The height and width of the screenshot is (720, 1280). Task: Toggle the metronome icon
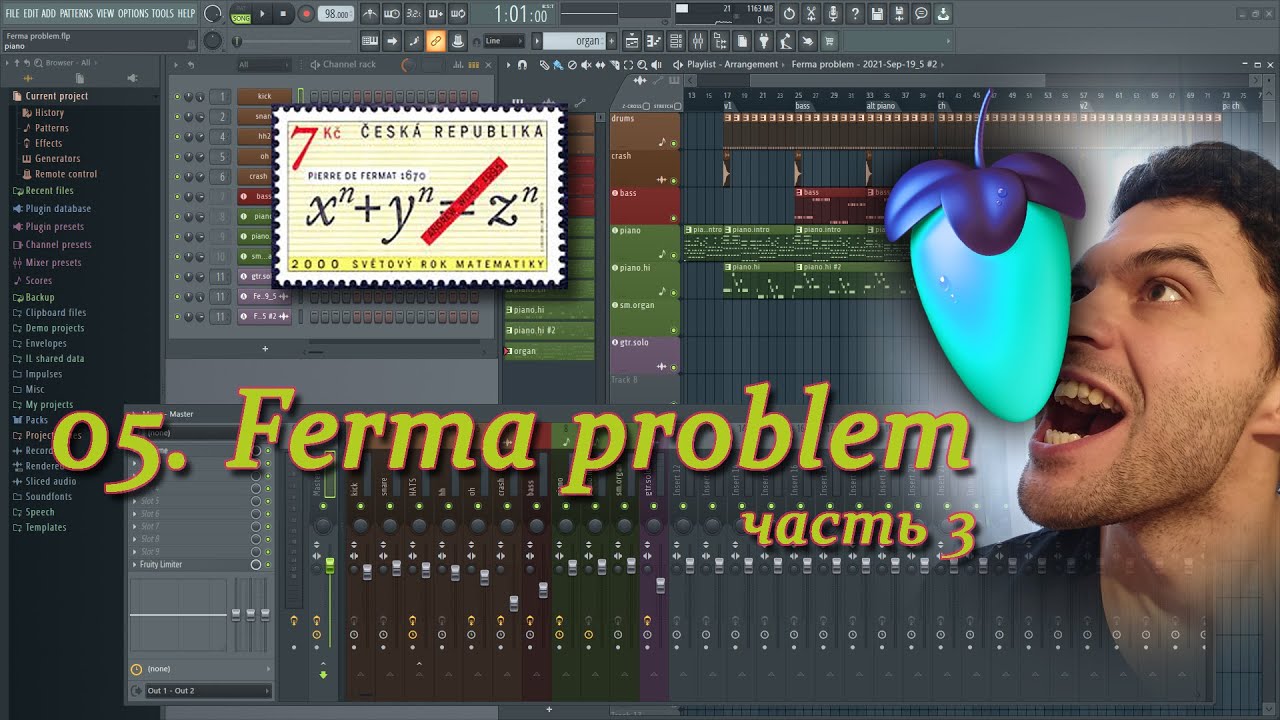[370, 14]
